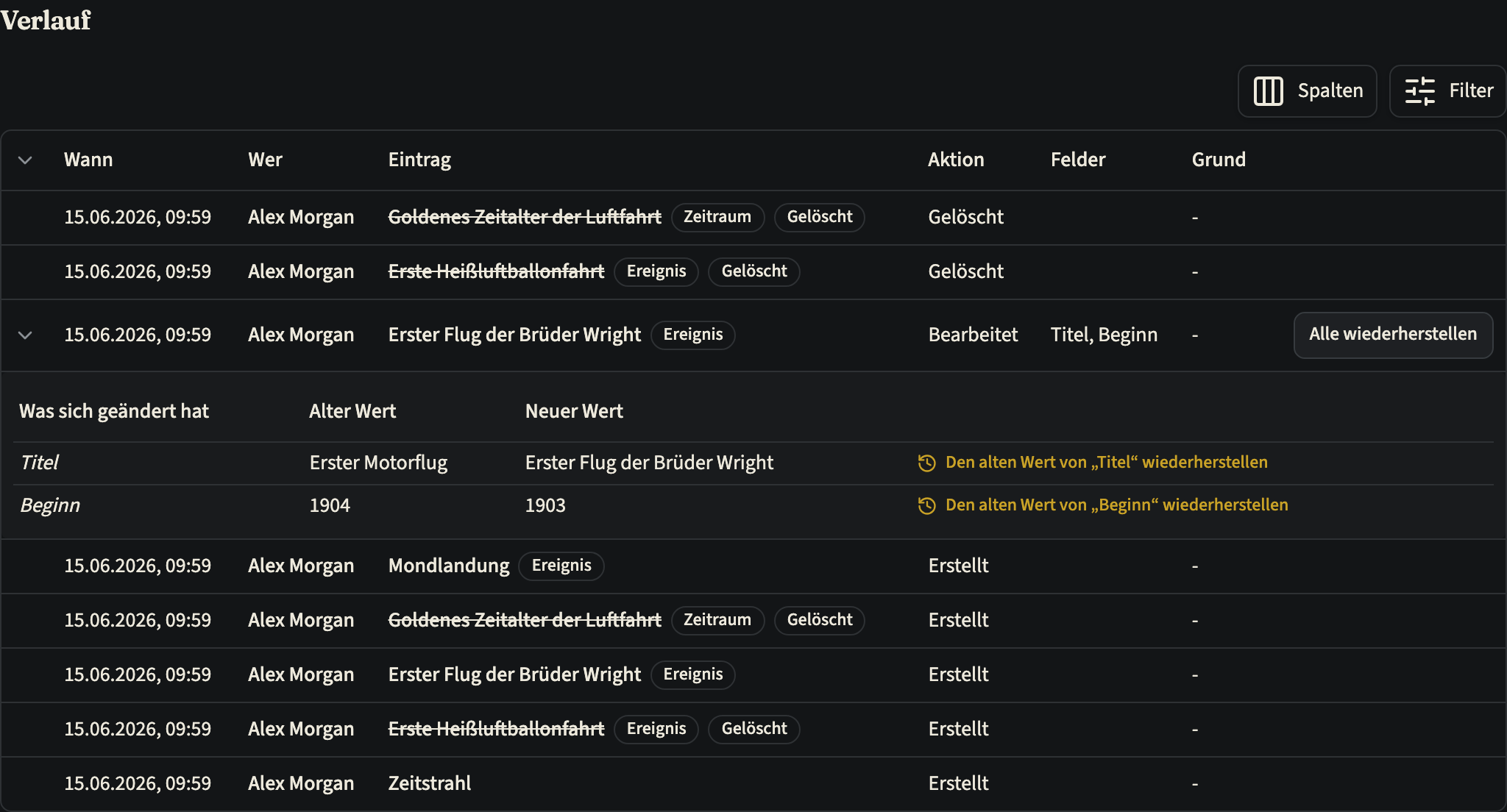Click the Grund column header

[x=1219, y=160]
